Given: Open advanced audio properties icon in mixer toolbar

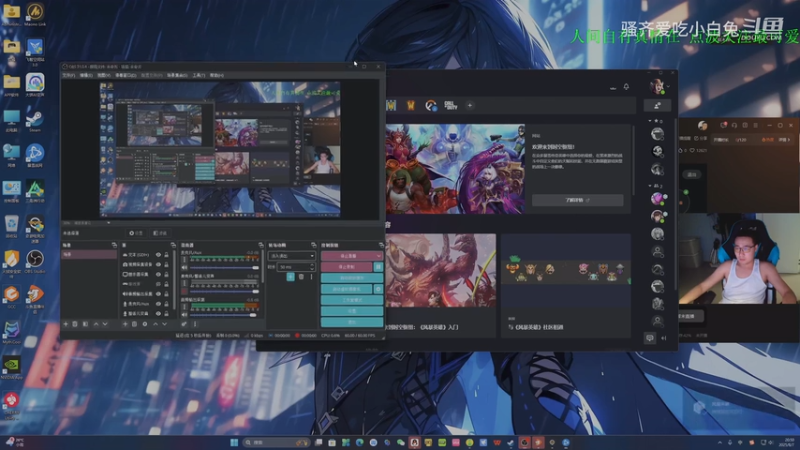Looking at the screenshot, I should [184, 324].
